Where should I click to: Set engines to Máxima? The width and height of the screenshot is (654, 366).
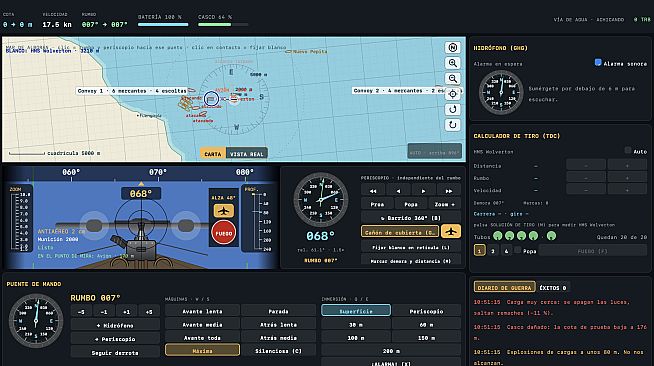click(x=202, y=351)
